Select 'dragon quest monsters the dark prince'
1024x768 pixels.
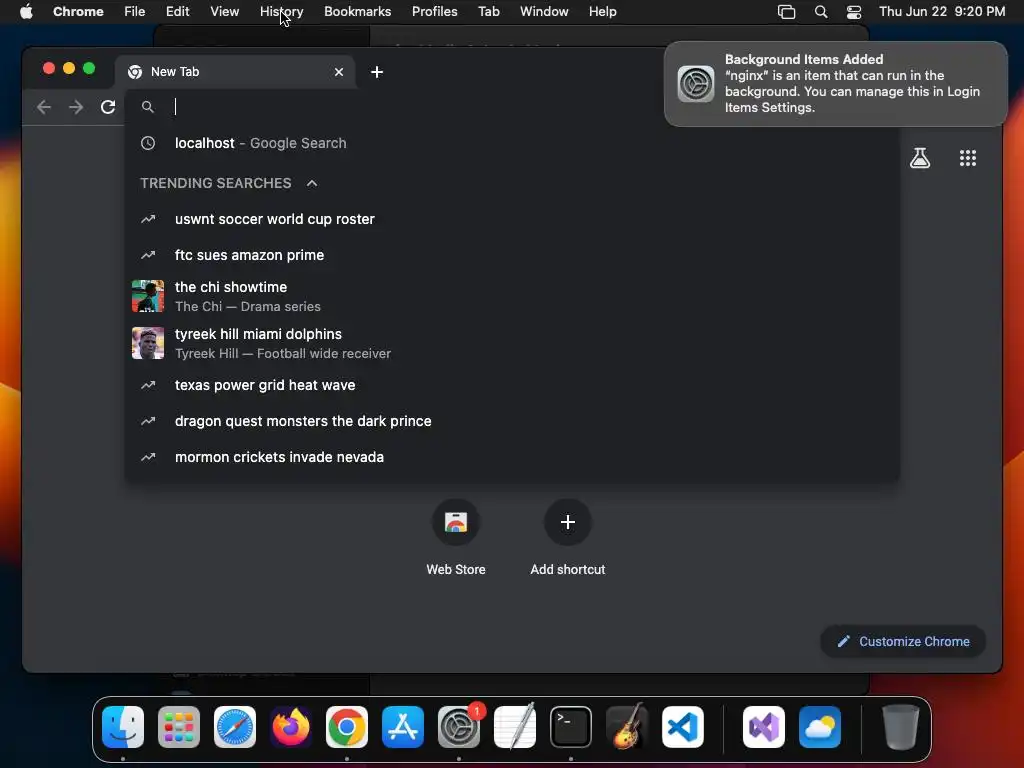[512, 421]
